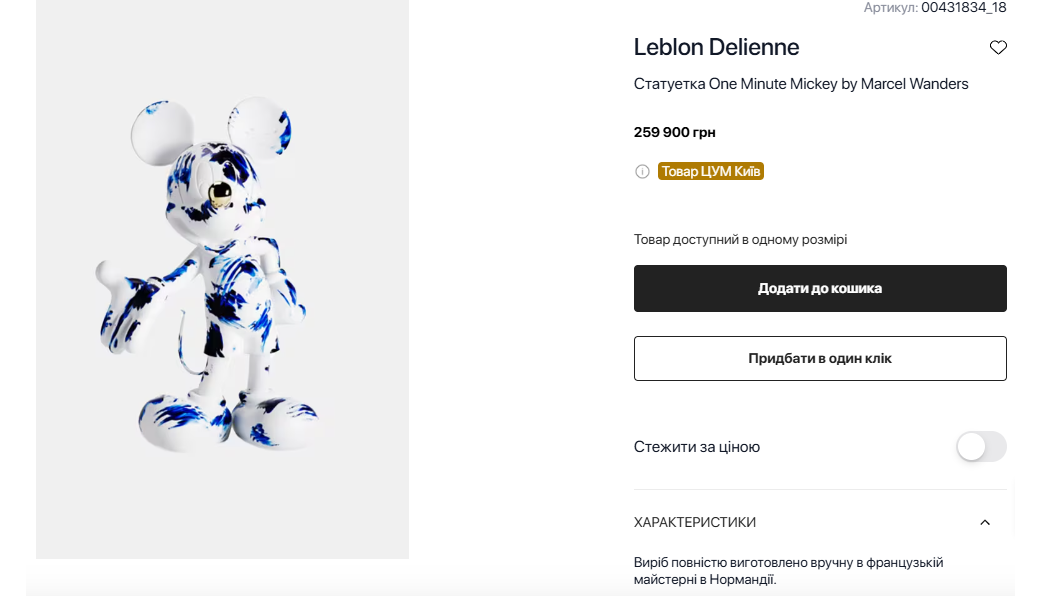
Task: Toggle the Стежити за ціною switch
Action: tap(981, 447)
